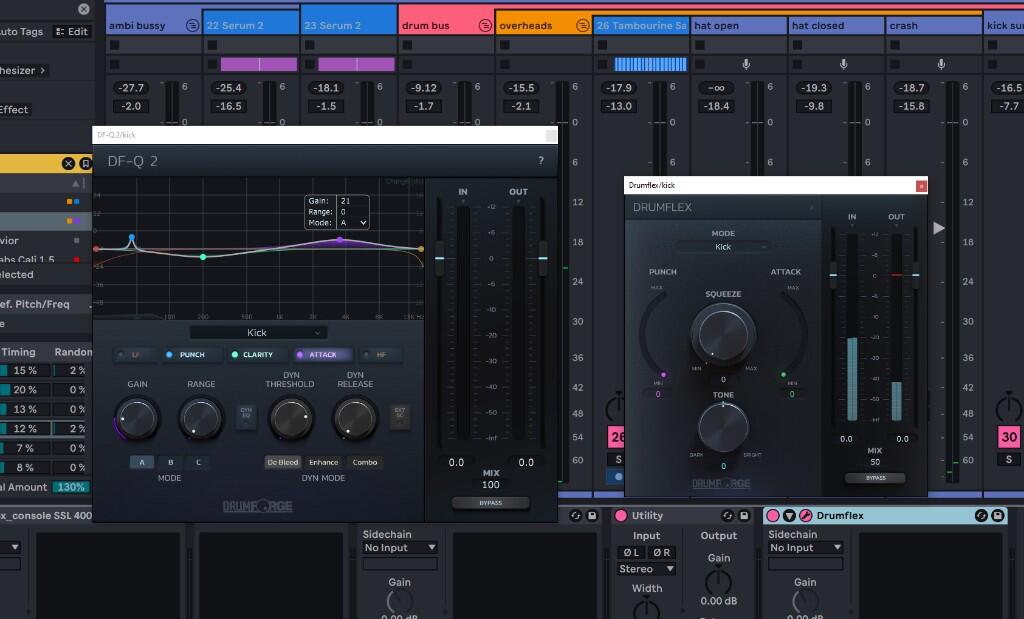Click hat open track mic icon
Image resolution: width=1024 pixels, height=619 pixels.
click(746, 64)
